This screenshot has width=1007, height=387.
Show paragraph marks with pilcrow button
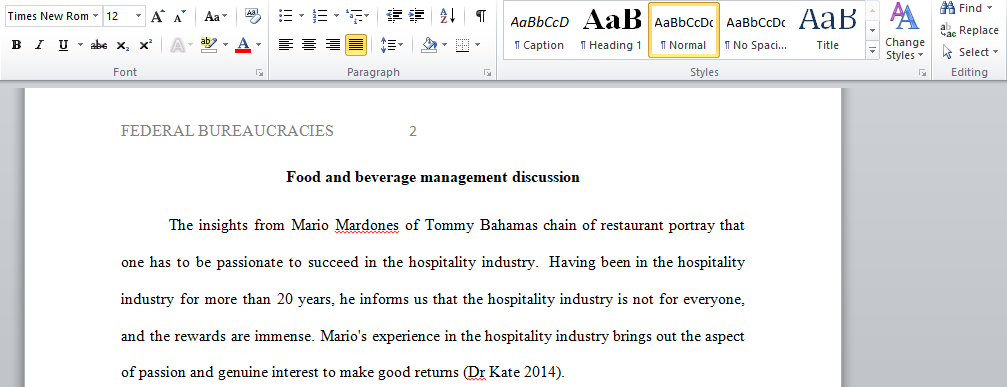coord(480,16)
